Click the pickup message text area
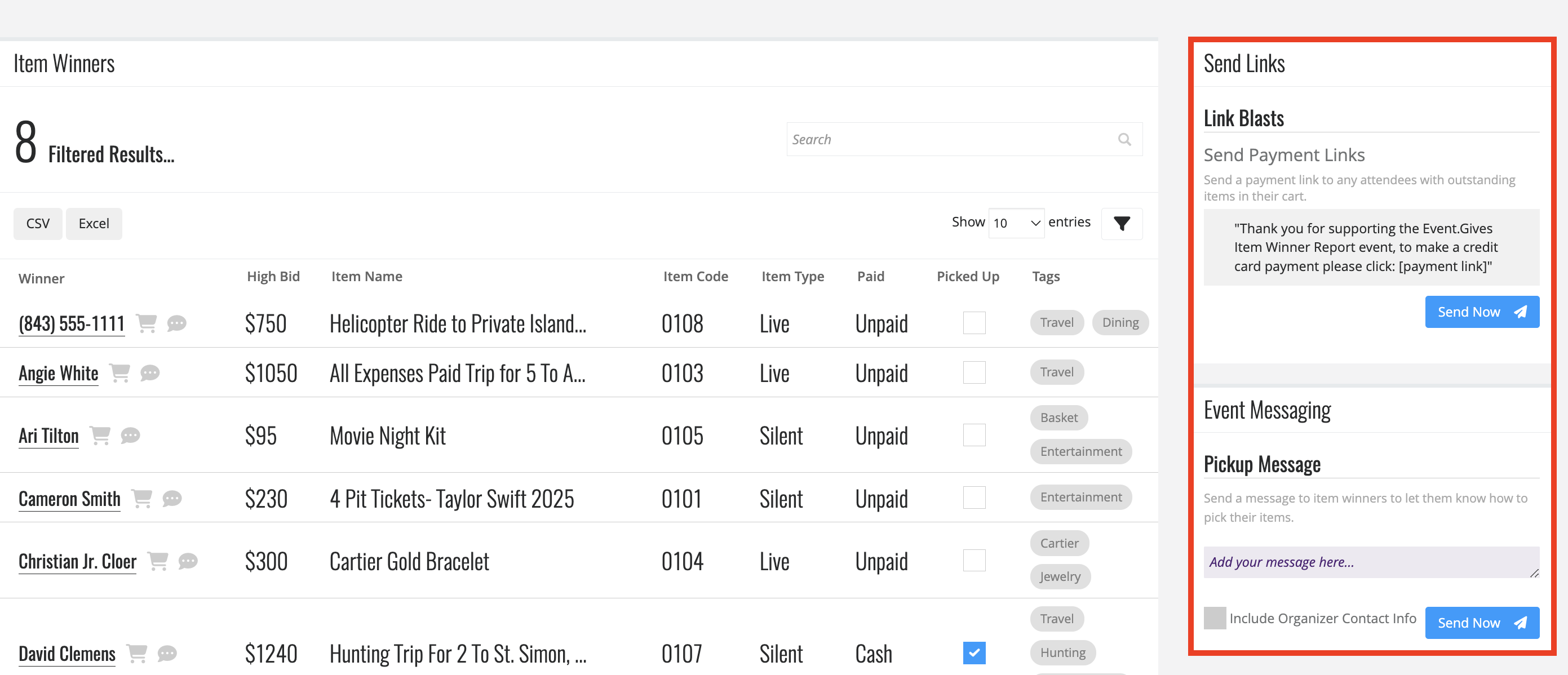1568x675 pixels. click(1371, 562)
